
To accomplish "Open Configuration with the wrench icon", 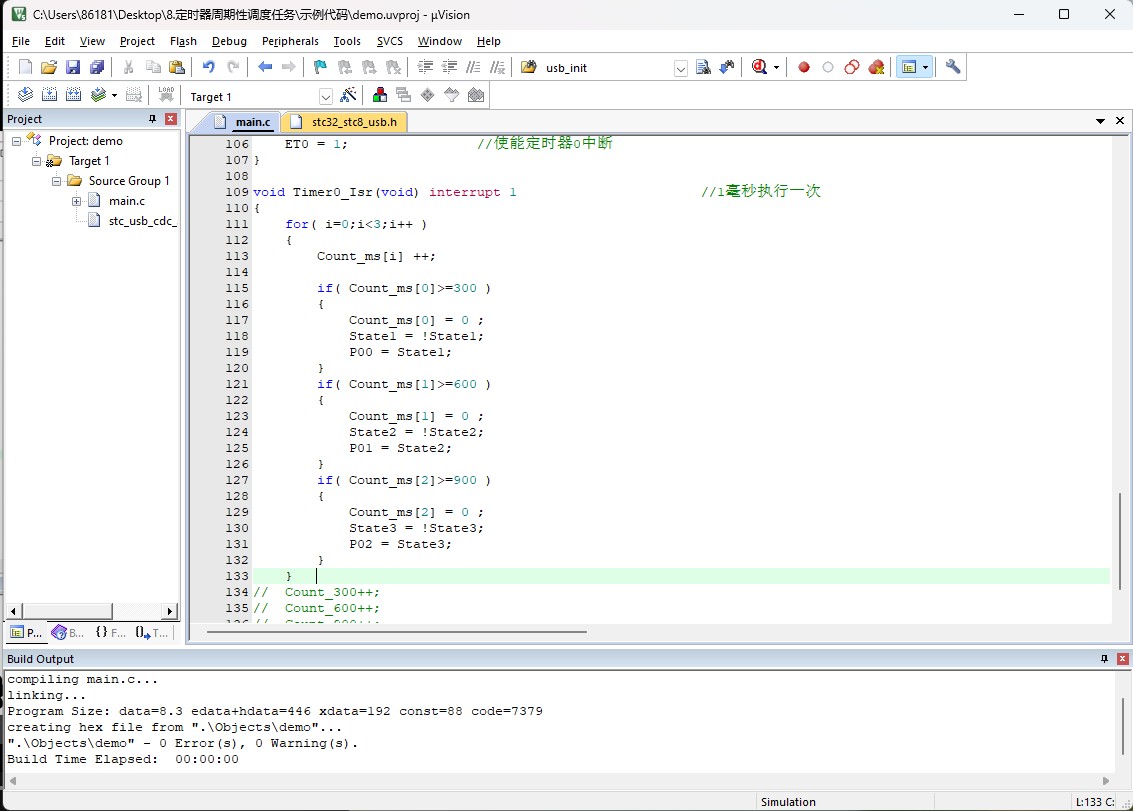I will 953,67.
